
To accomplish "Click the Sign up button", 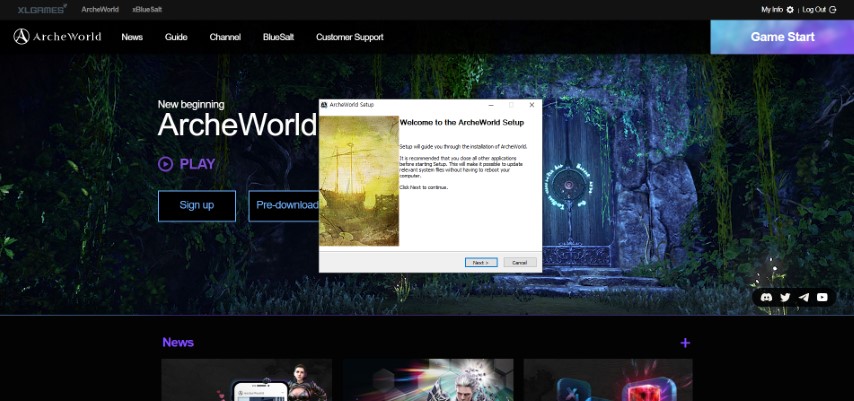I will (197, 205).
